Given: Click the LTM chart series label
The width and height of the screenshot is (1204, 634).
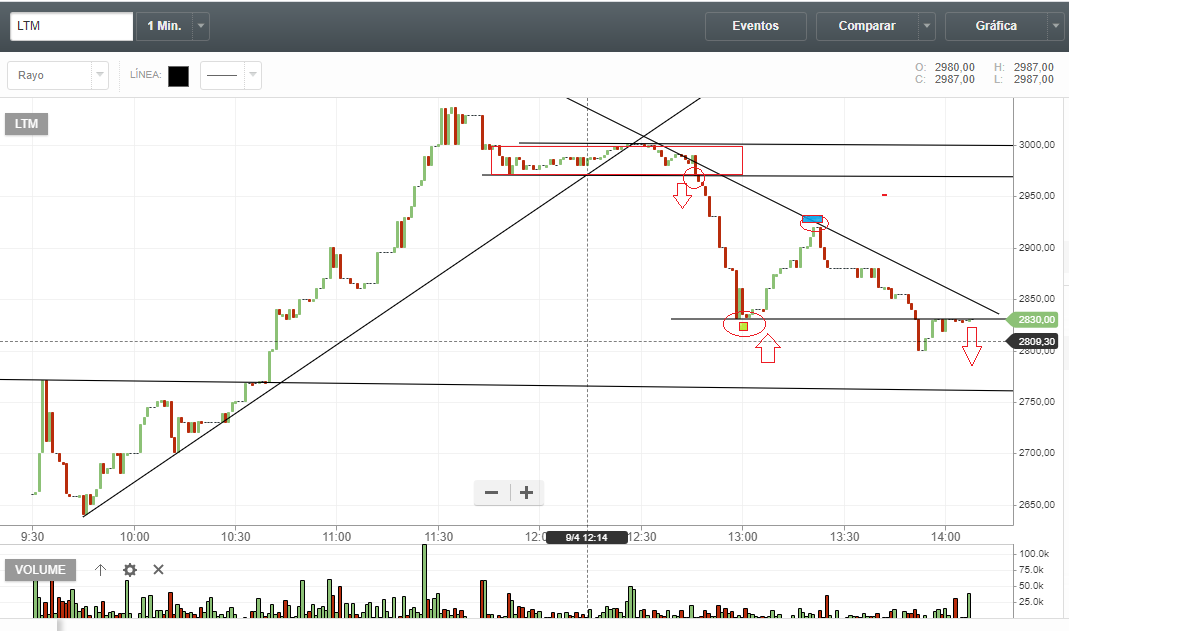Looking at the screenshot, I should click(x=27, y=124).
